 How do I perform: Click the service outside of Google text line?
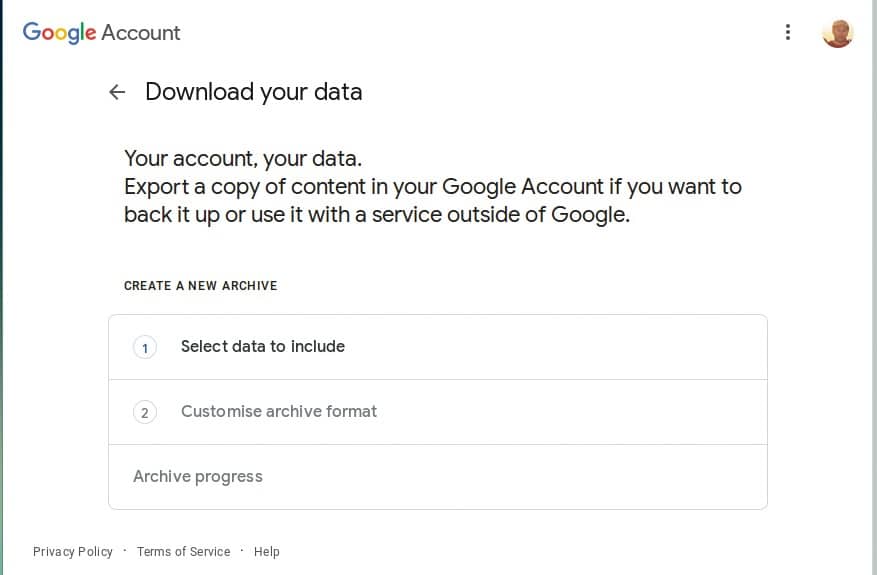tap(377, 215)
